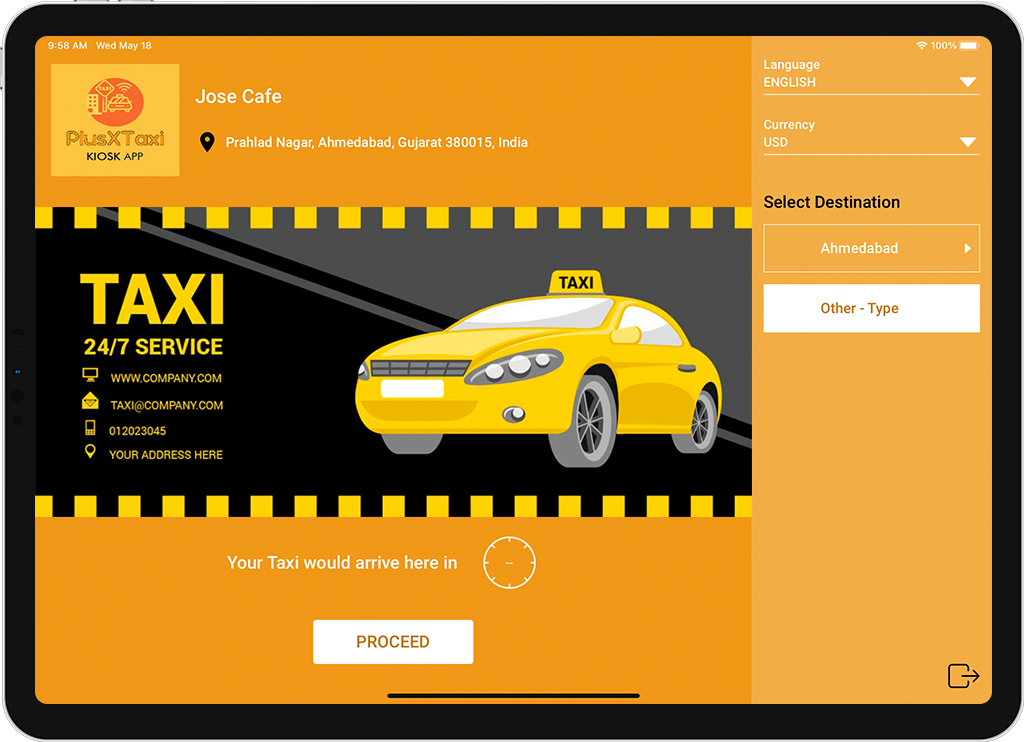The width and height of the screenshot is (1024, 742).
Task: Select the ENGLISH language value
Action: (790, 82)
